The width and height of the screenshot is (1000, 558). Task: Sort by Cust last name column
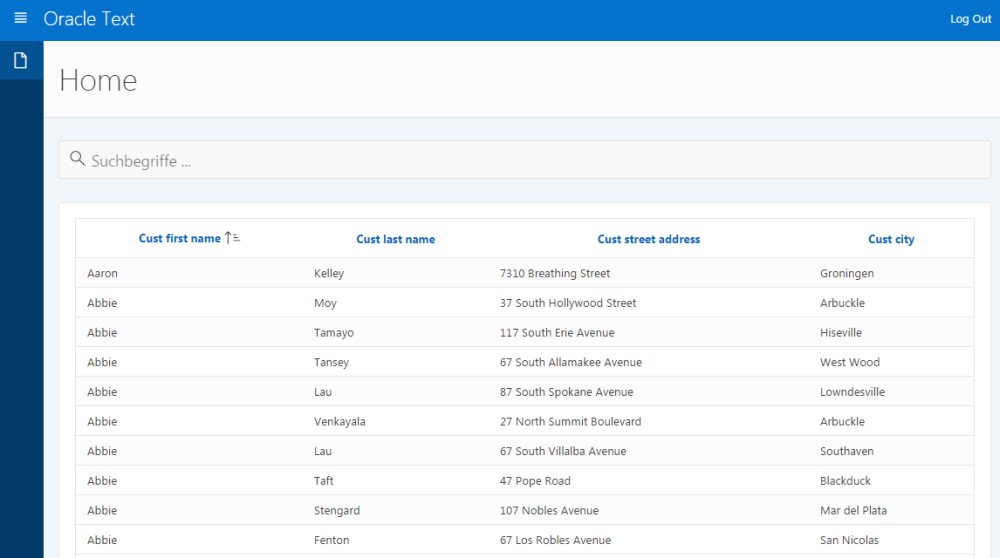[395, 239]
